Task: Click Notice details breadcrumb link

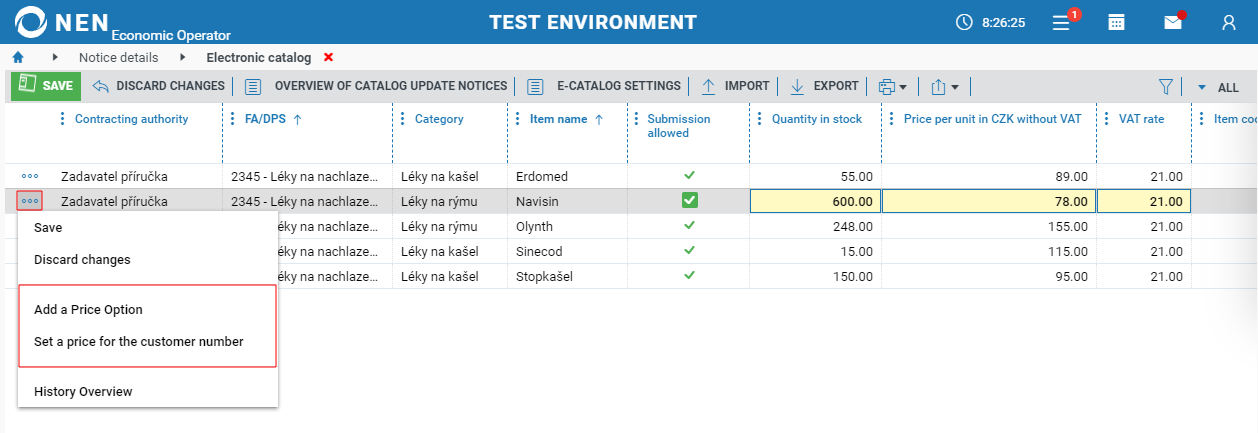Action: click(118, 58)
